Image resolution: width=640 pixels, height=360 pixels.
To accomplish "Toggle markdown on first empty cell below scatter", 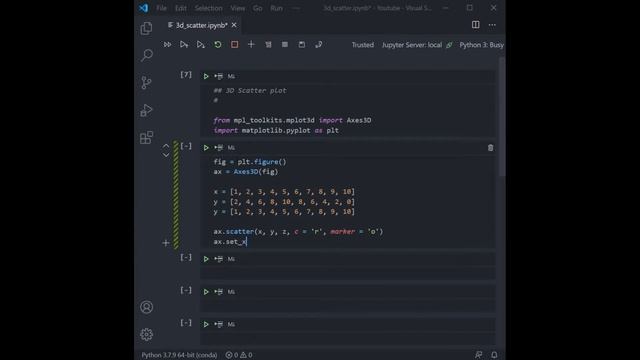I will (x=231, y=259).
